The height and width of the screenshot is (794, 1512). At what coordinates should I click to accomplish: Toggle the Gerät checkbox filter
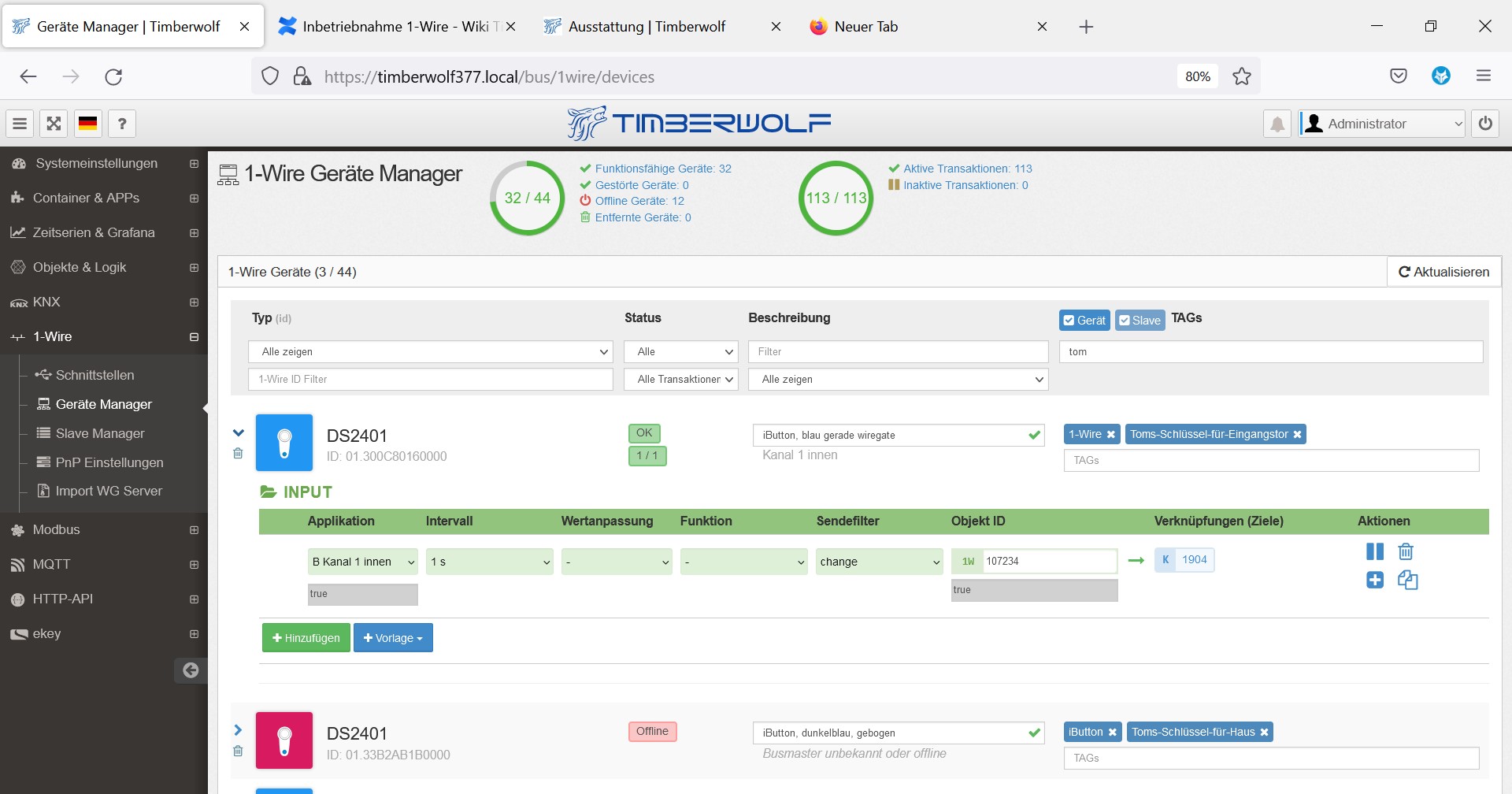click(1085, 321)
